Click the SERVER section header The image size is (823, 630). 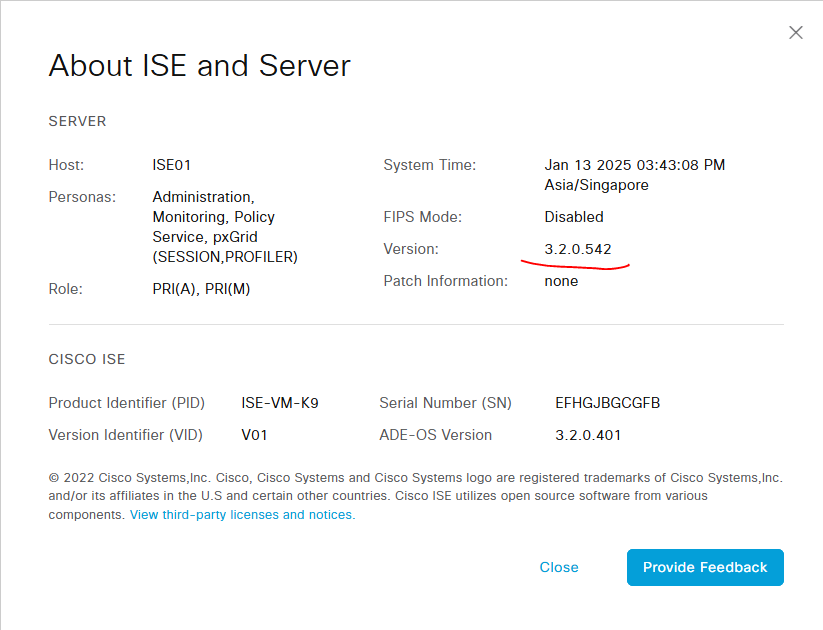[x=77, y=121]
